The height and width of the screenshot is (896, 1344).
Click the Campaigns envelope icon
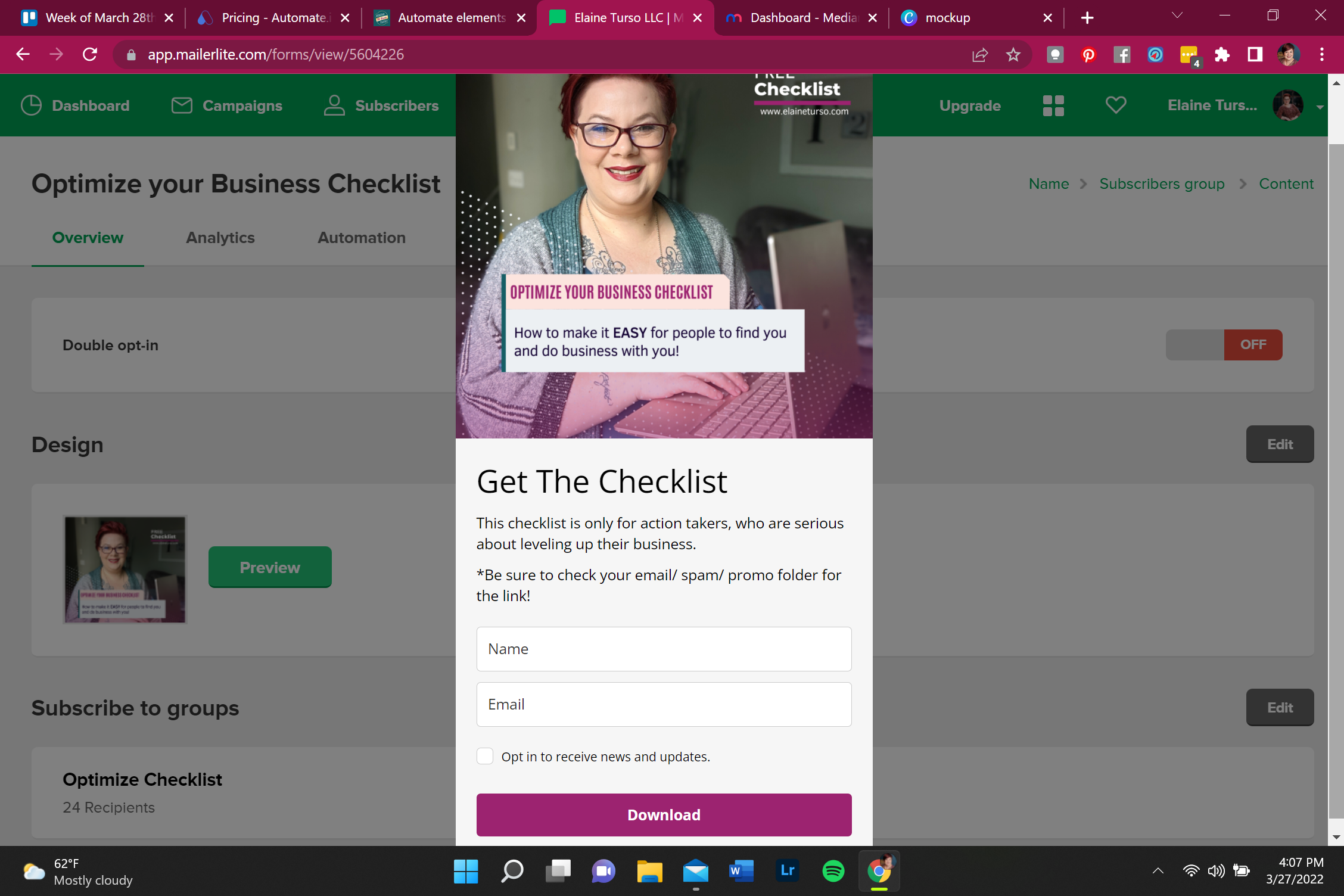click(x=182, y=105)
